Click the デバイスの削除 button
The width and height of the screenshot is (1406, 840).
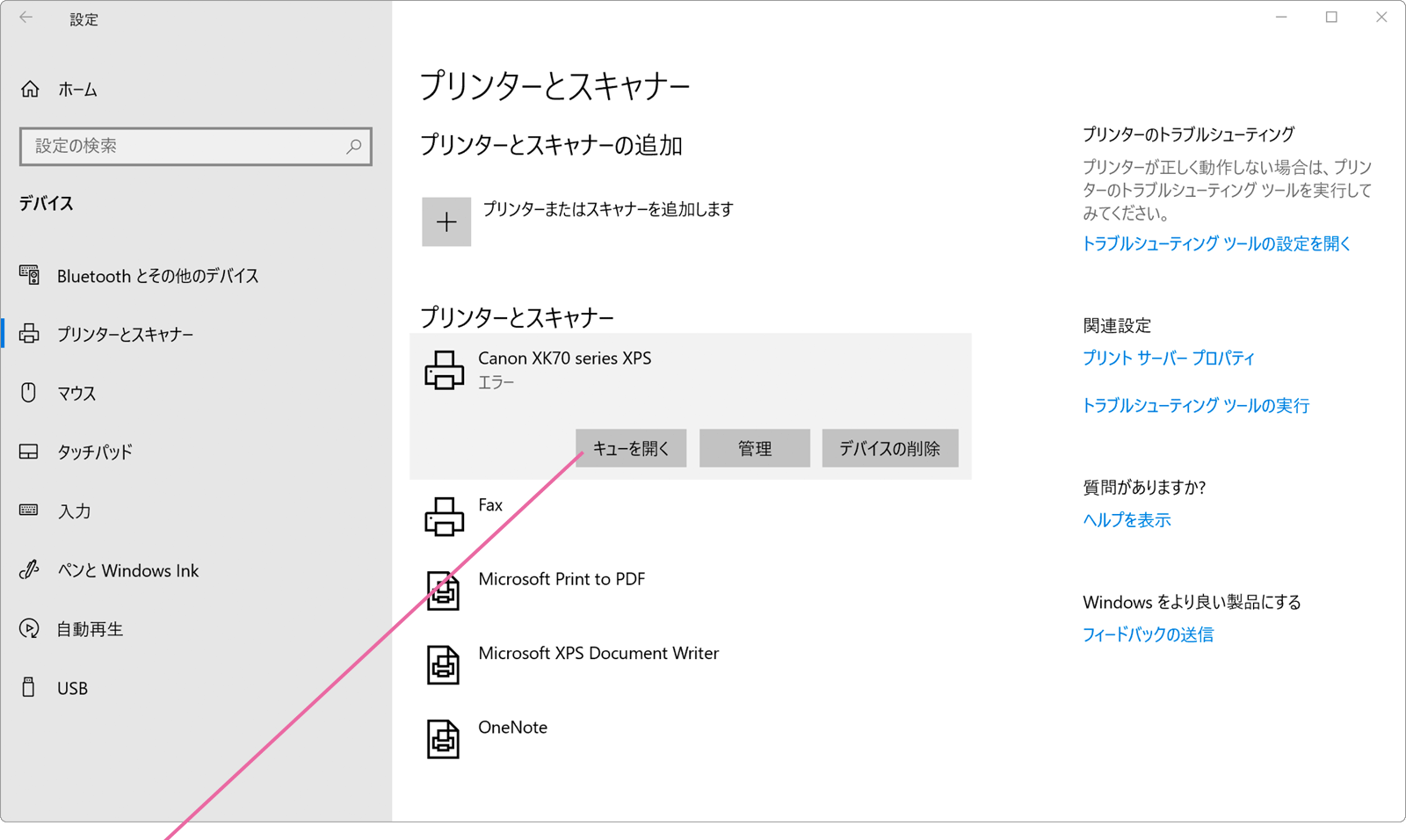(889, 448)
